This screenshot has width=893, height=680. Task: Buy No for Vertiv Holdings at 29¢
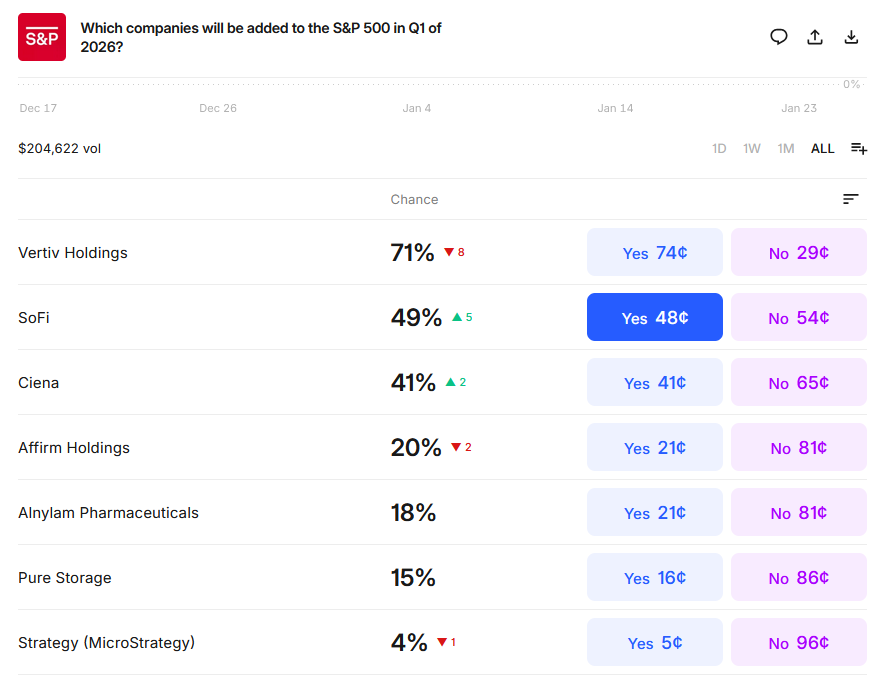798,253
